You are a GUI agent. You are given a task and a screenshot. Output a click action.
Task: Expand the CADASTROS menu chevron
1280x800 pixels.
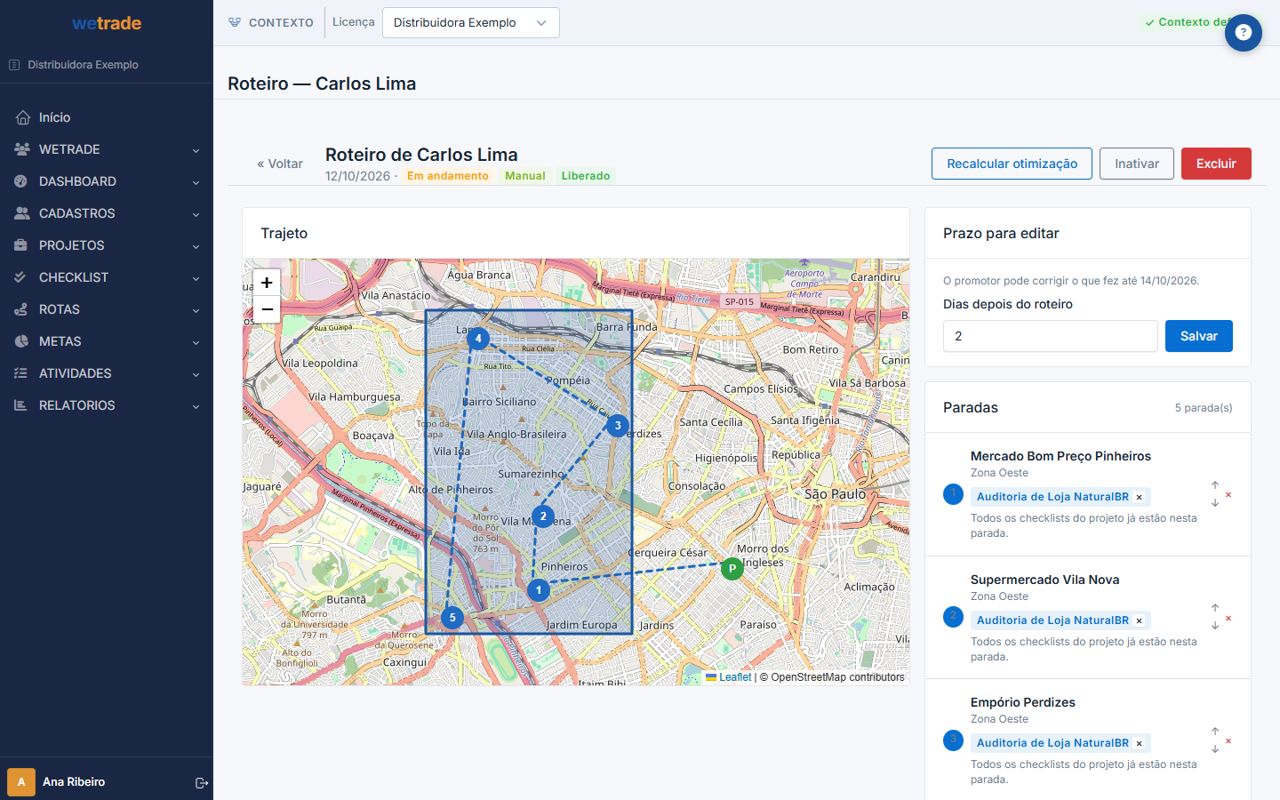196,215
